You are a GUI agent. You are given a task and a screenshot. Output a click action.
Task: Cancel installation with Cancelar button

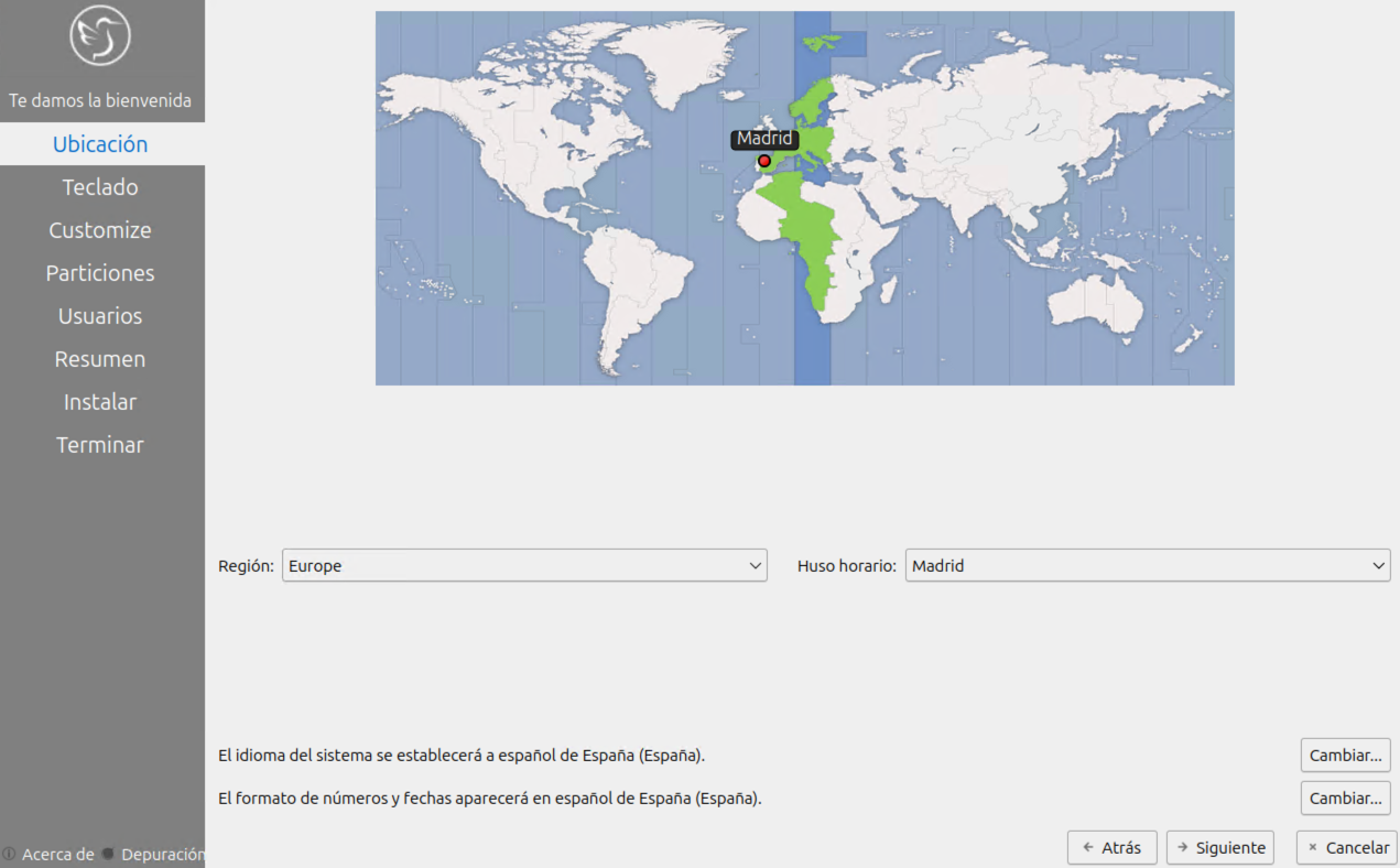pos(1347,847)
